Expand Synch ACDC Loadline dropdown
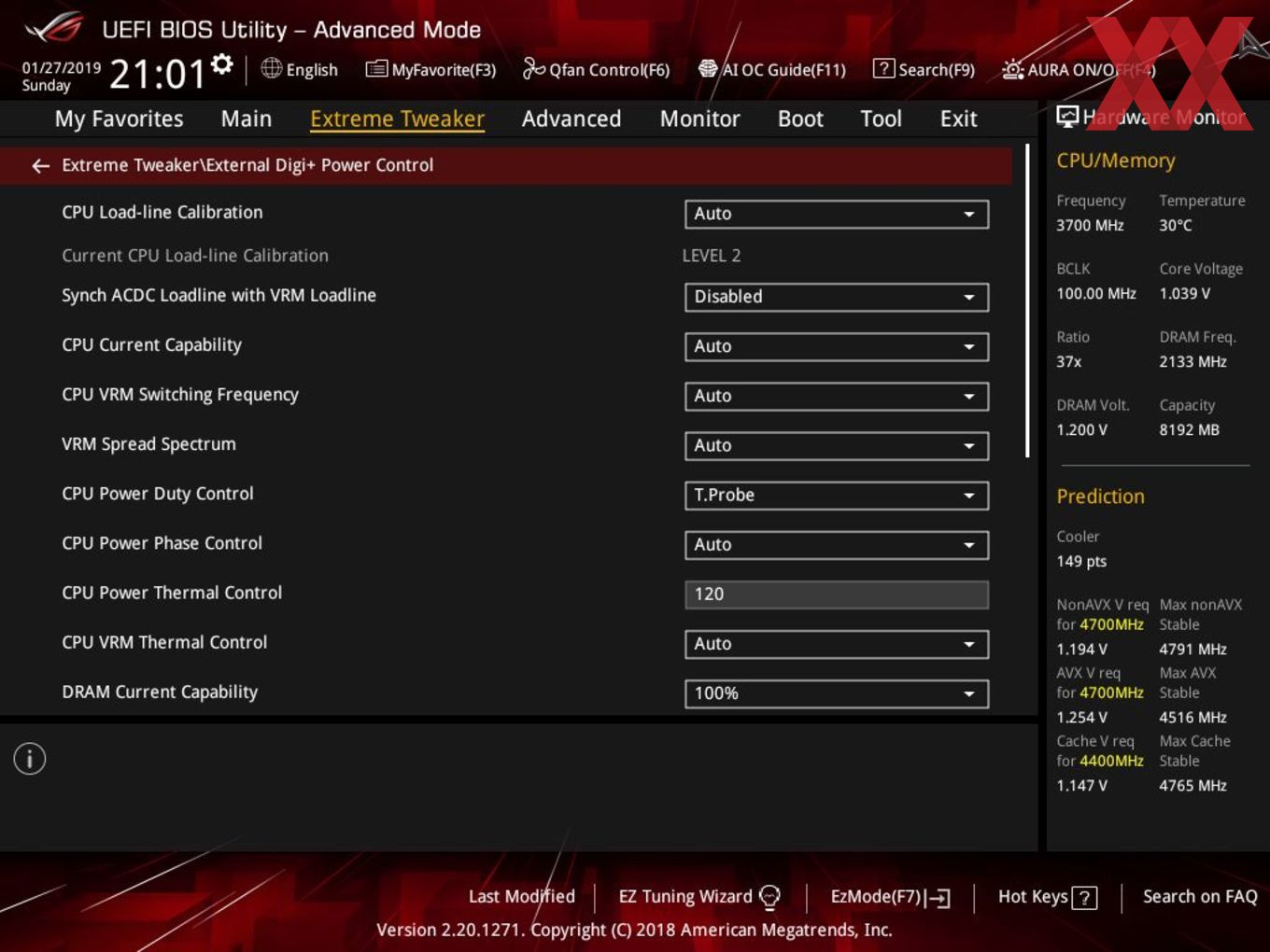This screenshot has width=1270, height=952. click(837, 297)
